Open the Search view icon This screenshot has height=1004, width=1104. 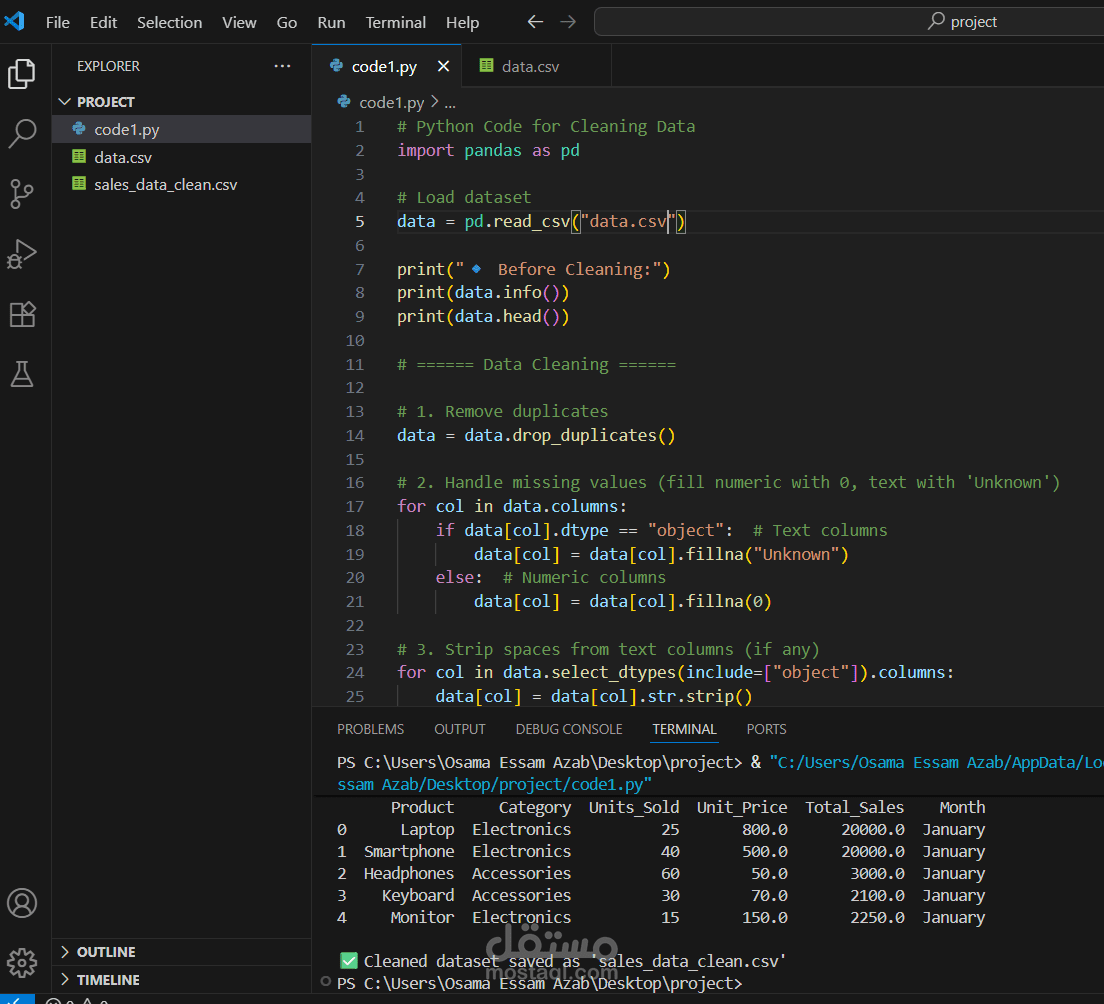pyautogui.click(x=22, y=134)
